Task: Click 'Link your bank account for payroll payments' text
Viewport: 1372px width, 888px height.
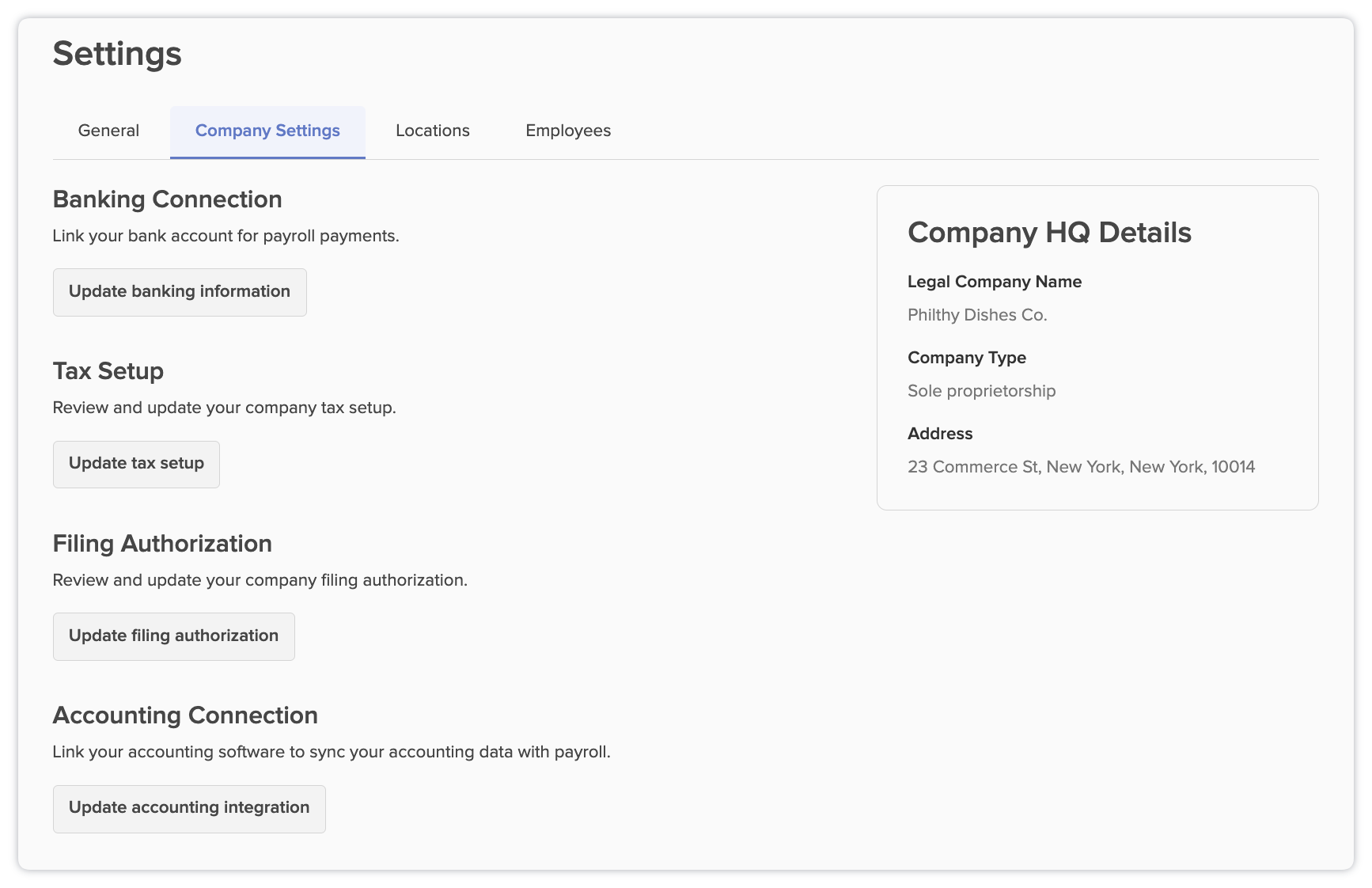Action: [x=226, y=236]
